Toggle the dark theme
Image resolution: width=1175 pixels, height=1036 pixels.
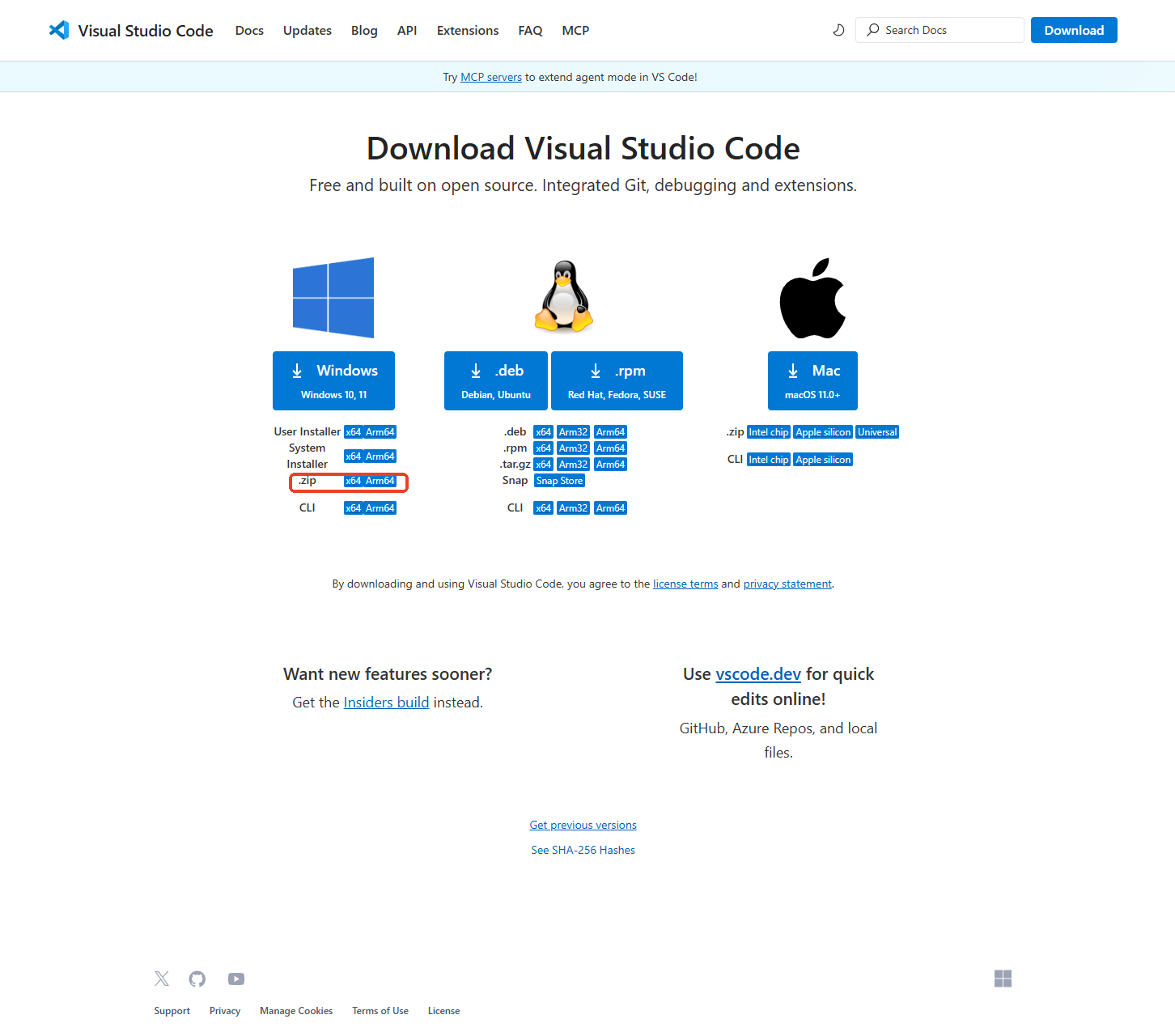(838, 30)
